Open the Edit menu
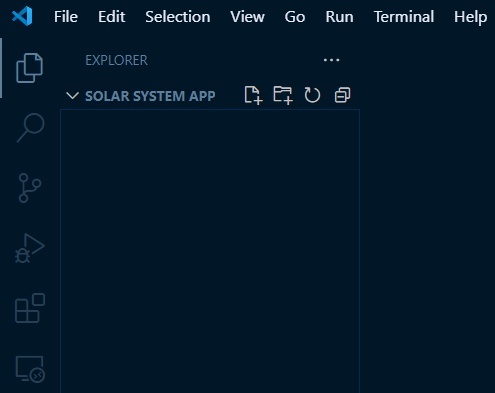The height and width of the screenshot is (393, 495). [x=111, y=17]
